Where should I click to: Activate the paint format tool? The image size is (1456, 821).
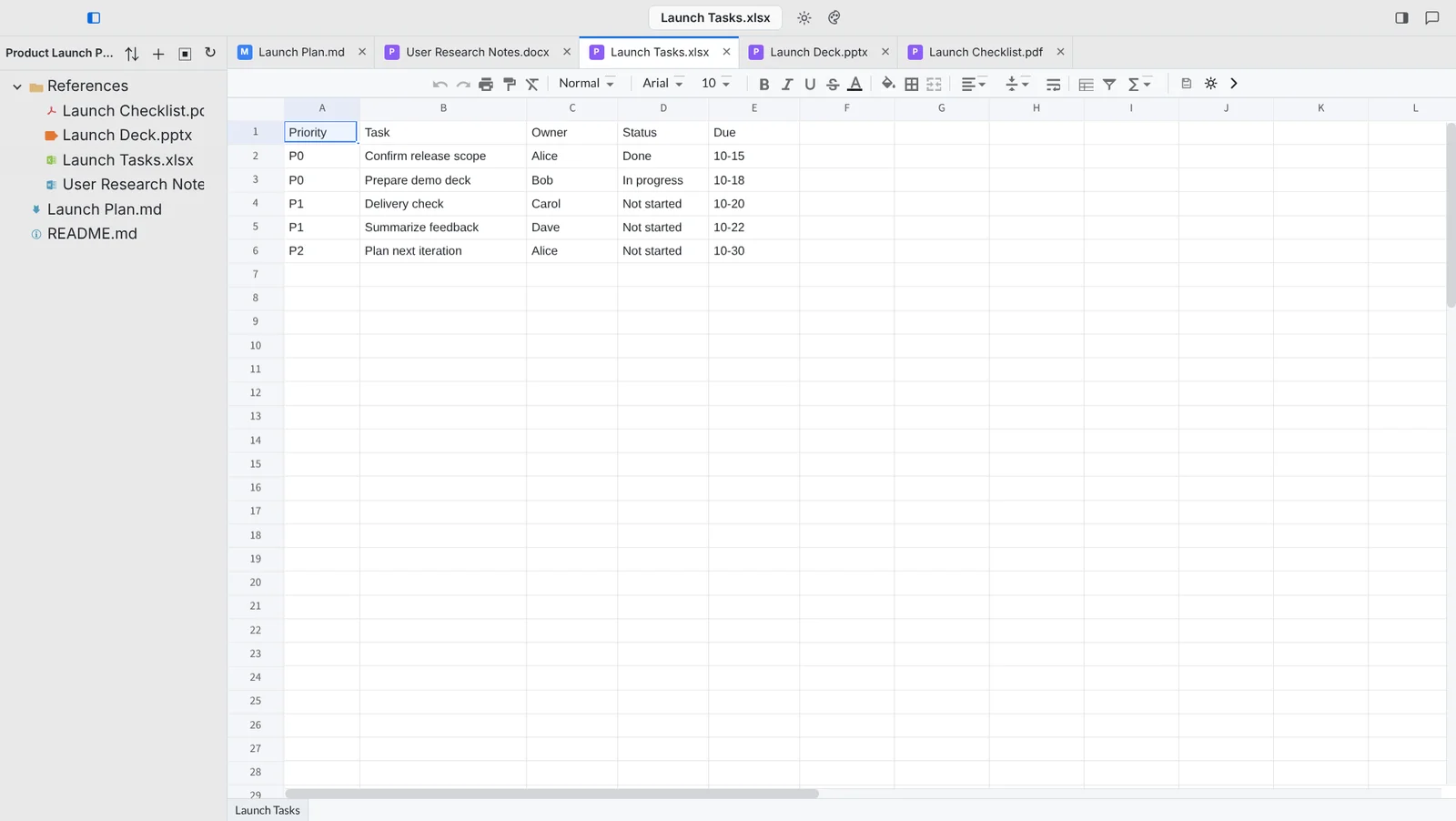510,84
